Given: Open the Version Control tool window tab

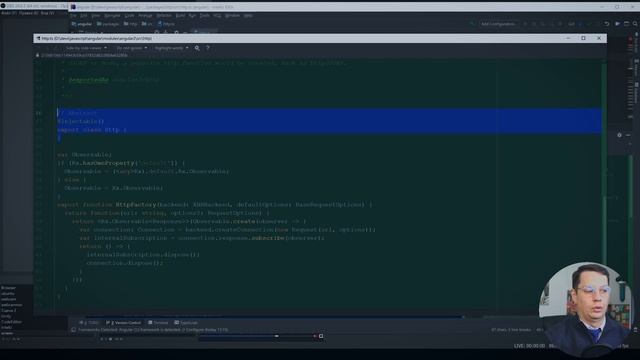Looking at the screenshot, I should [x=124, y=323].
